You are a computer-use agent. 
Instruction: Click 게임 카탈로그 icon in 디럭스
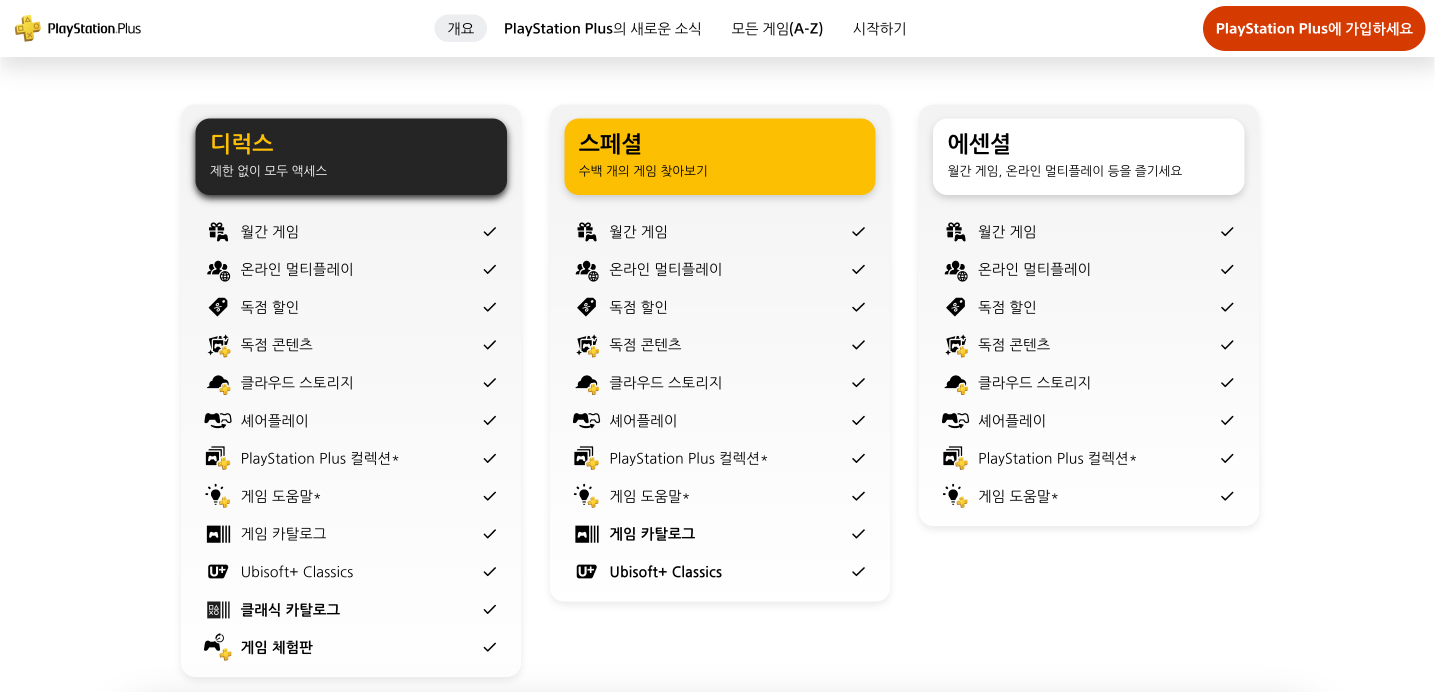[218, 534]
